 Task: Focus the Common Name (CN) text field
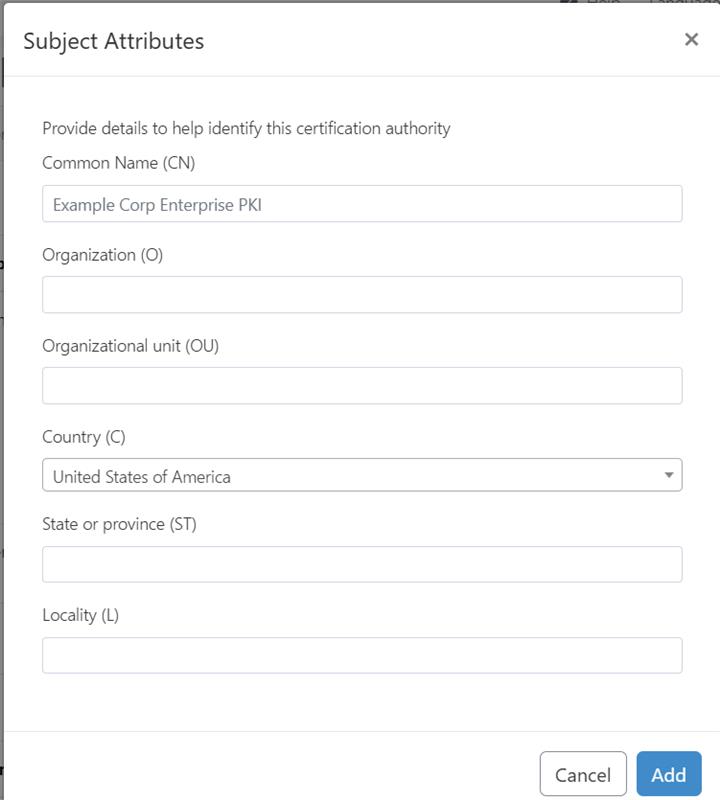coord(362,204)
